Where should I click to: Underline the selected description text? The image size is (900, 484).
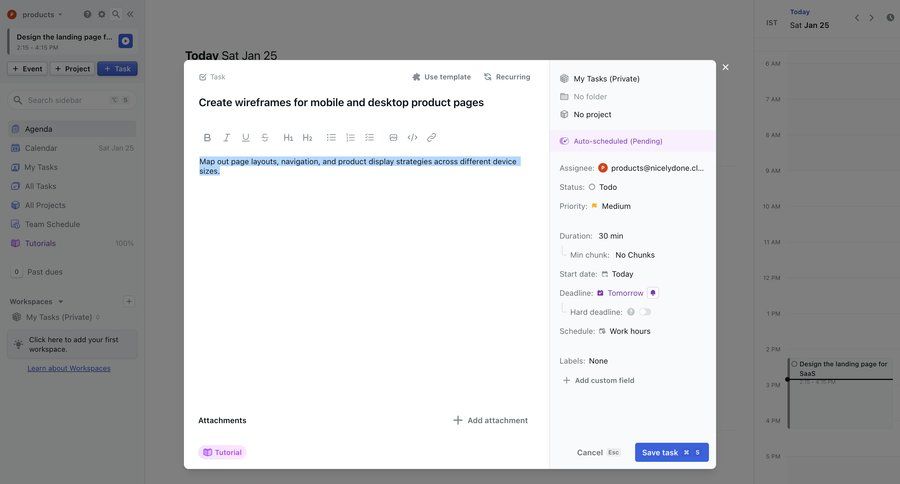(246, 137)
